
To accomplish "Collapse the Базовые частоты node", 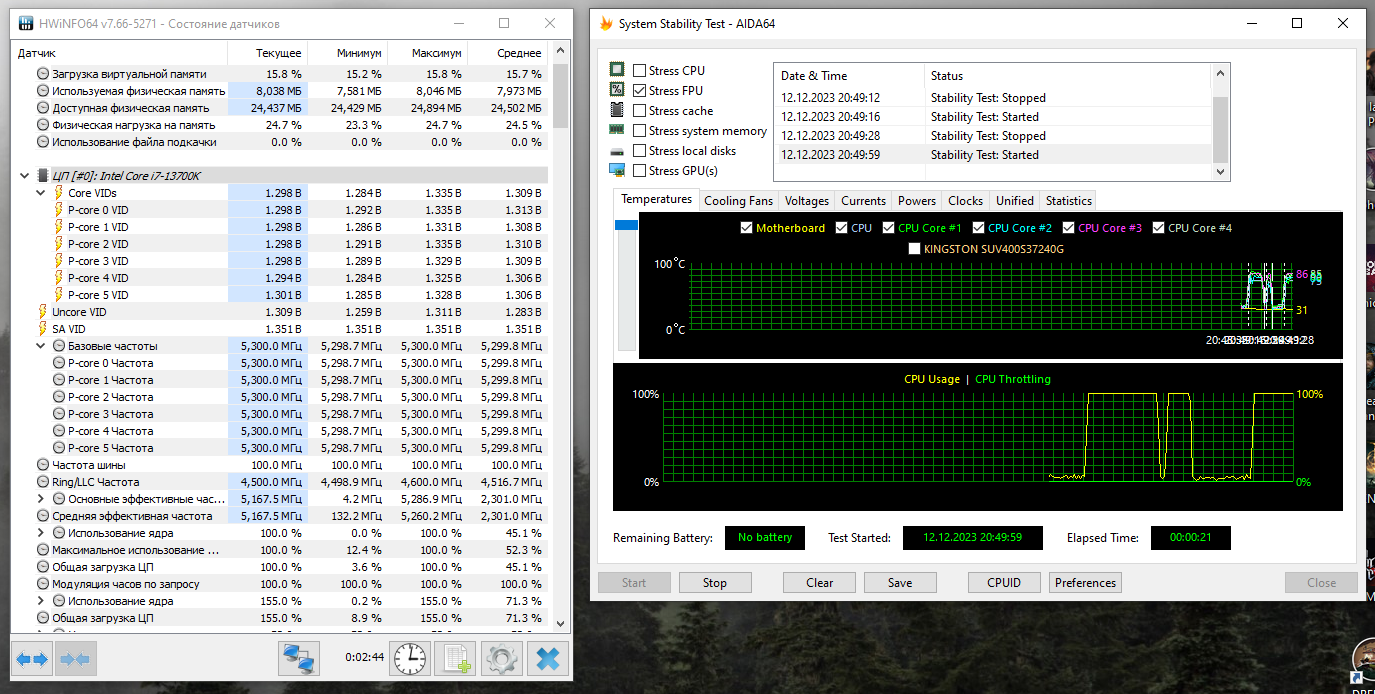I will 41,346.
